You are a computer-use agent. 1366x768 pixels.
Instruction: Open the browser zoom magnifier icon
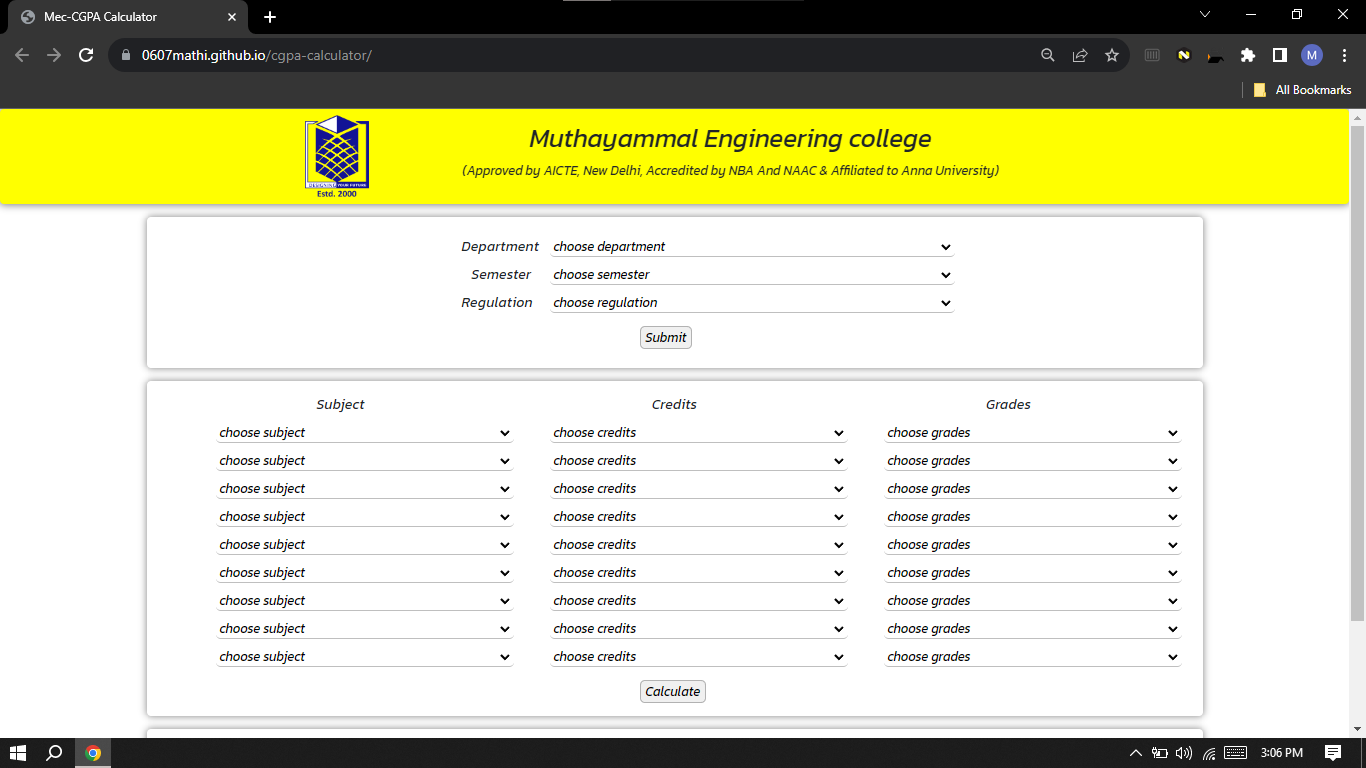coord(1048,55)
